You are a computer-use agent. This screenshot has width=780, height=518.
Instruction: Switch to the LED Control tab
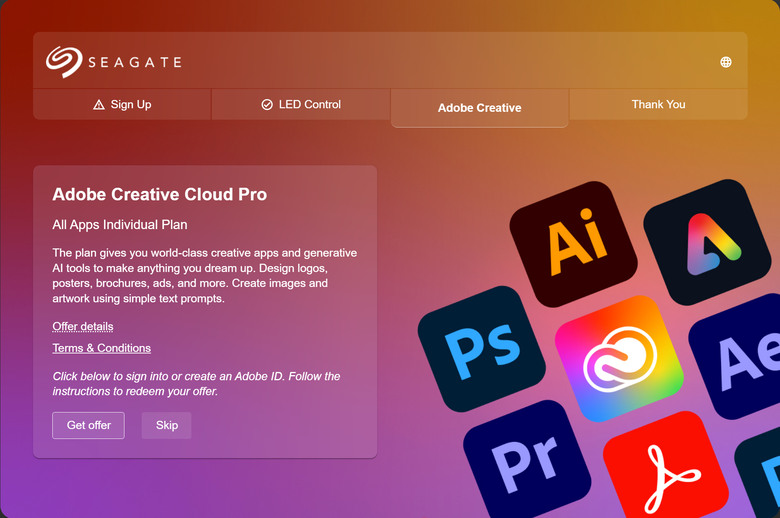301,104
